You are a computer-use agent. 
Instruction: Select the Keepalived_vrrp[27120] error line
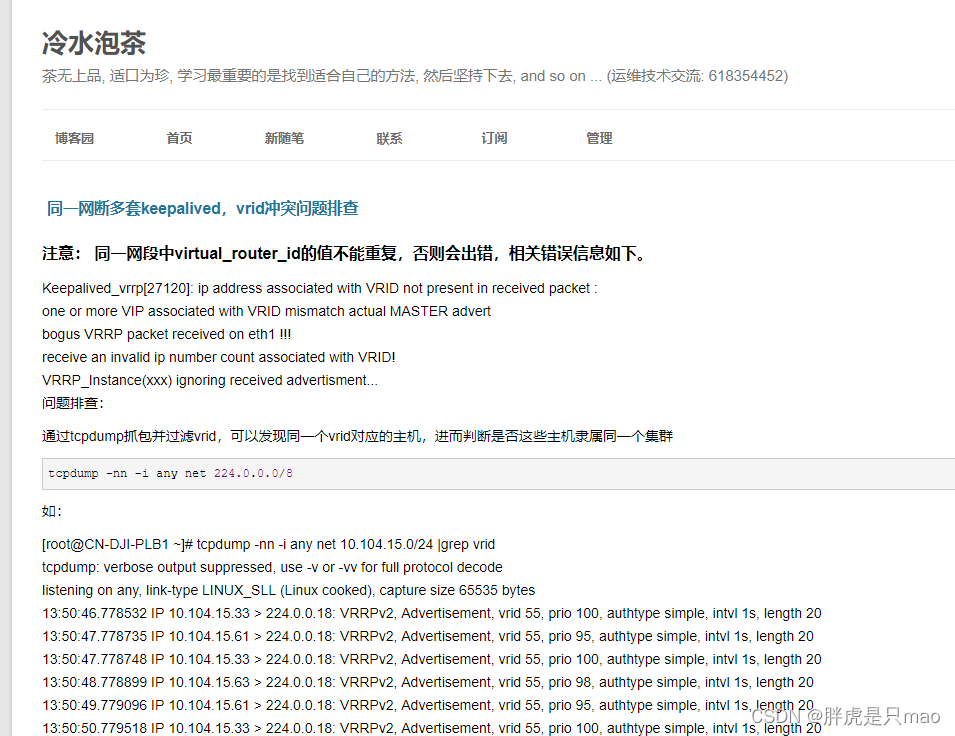click(x=319, y=288)
